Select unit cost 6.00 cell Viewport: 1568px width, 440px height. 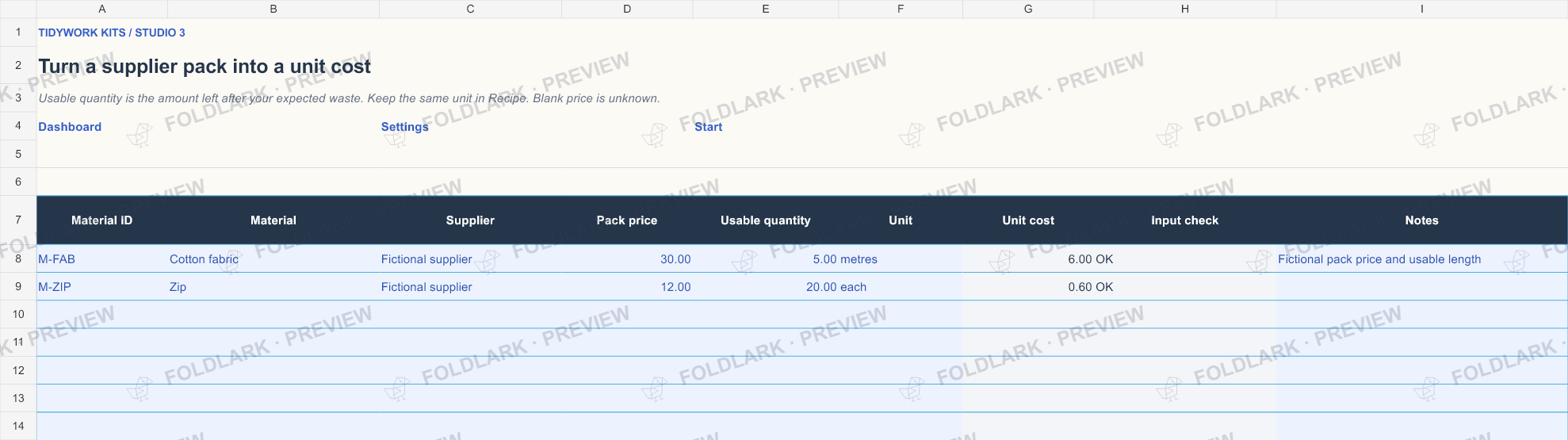[x=1028, y=259]
